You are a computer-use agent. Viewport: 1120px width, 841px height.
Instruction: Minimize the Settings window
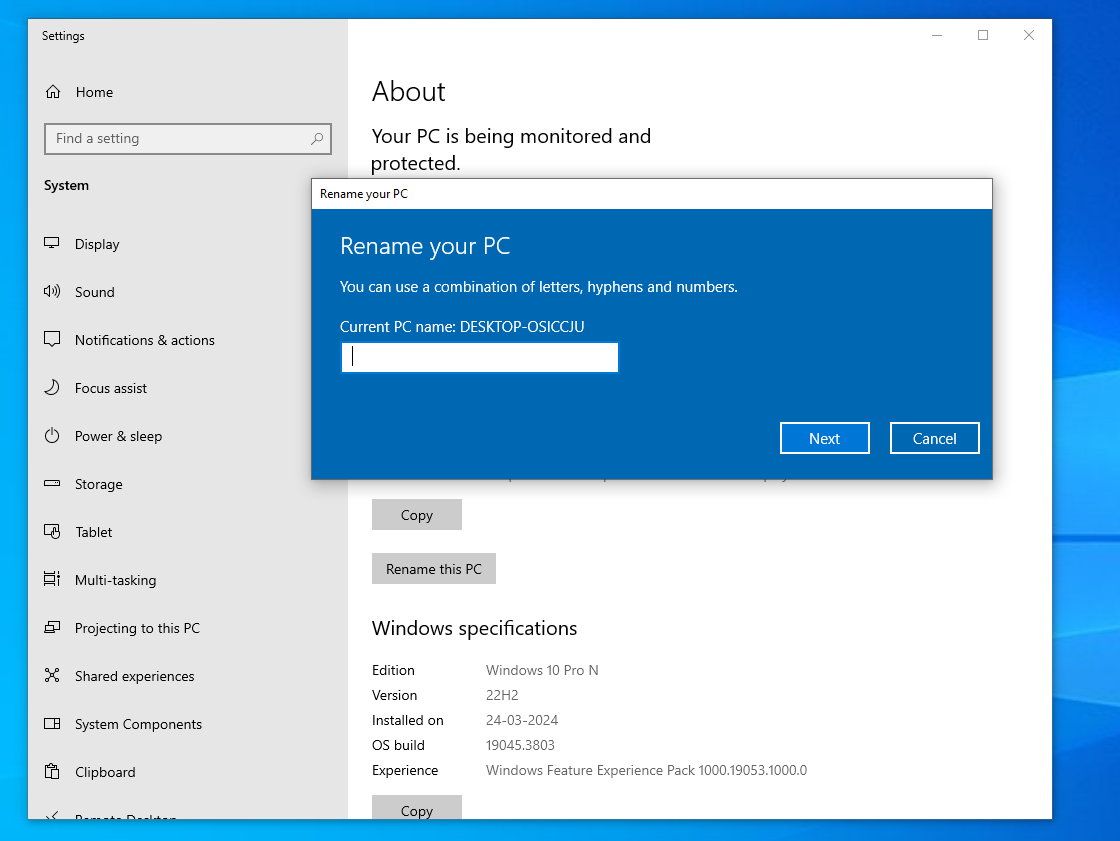pos(937,35)
